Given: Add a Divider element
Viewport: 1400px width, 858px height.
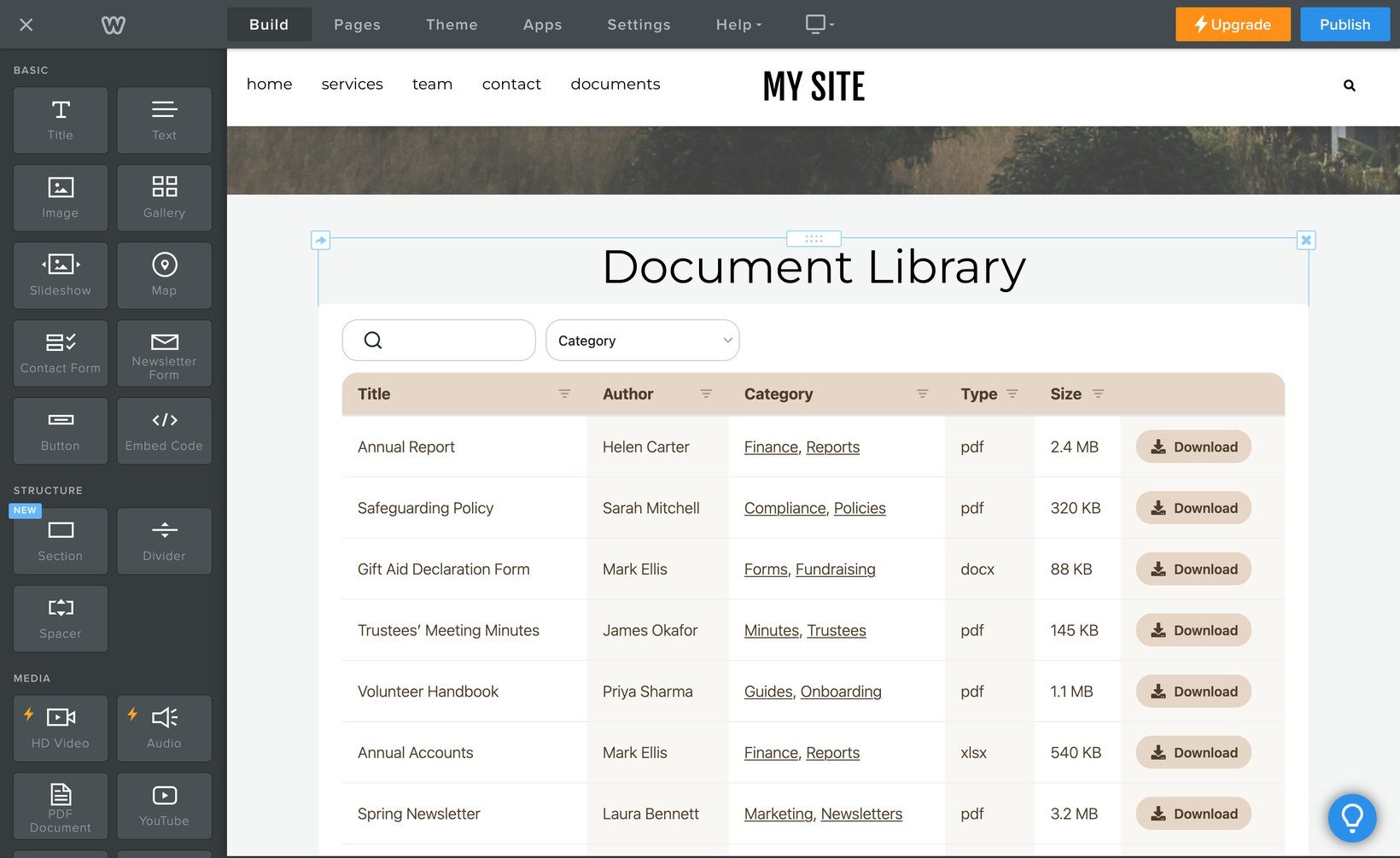Looking at the screenshot, I should coord(164,541).
